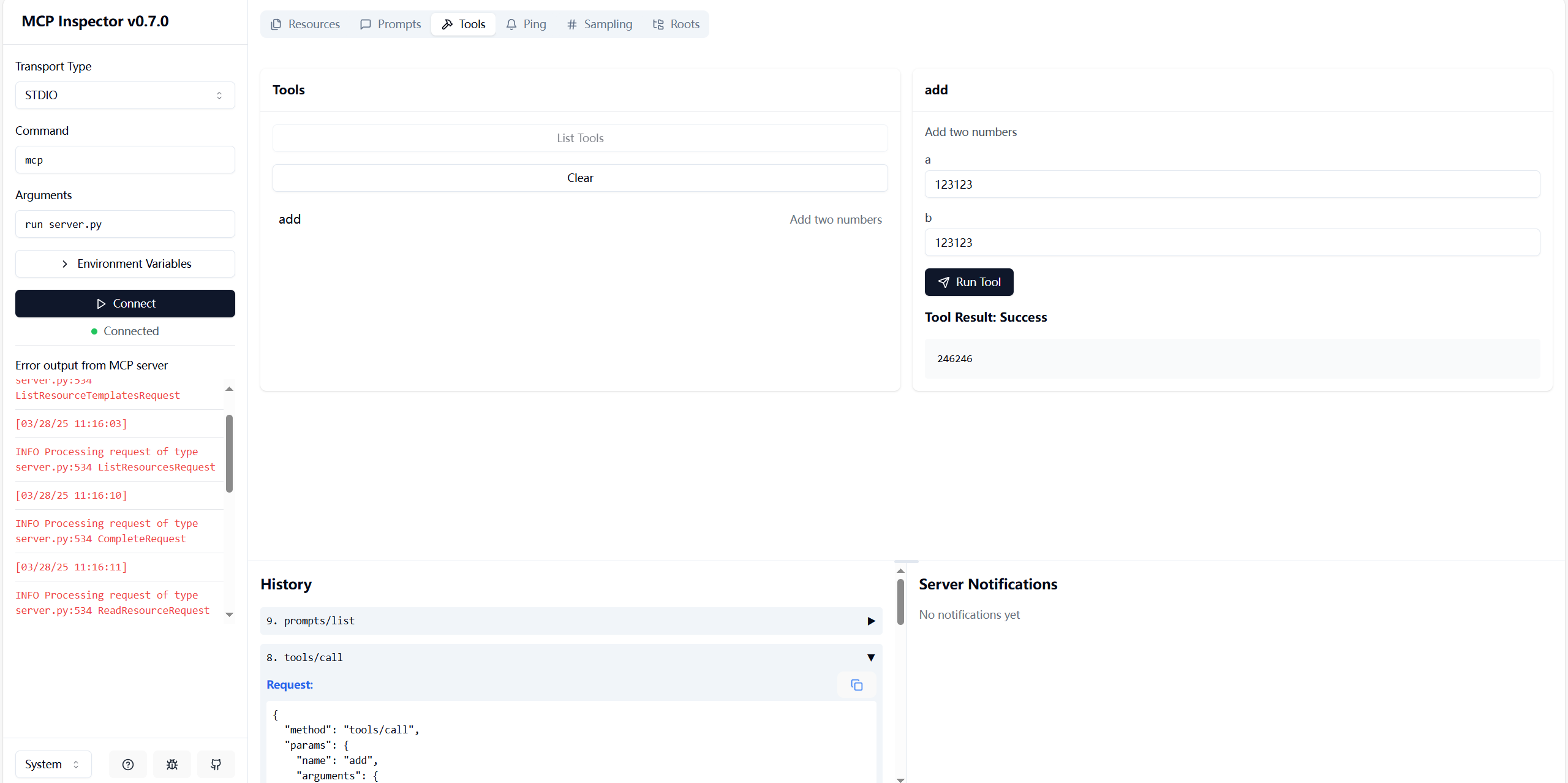The image size is (1568, 783).
Task: Switch to the Prompts tab
Action: 391,24
